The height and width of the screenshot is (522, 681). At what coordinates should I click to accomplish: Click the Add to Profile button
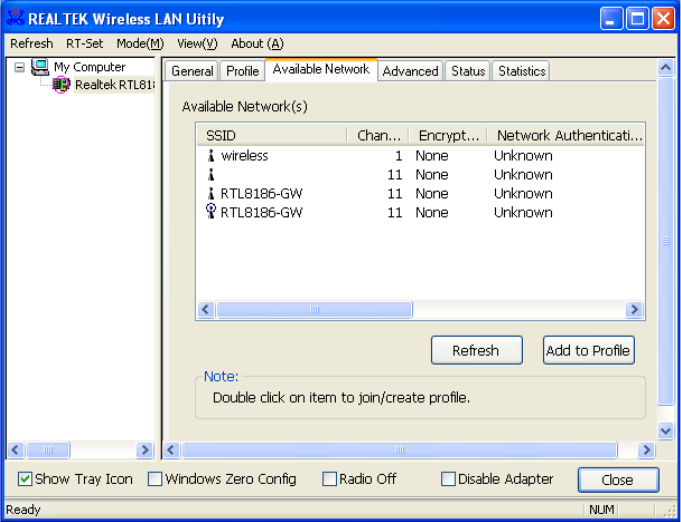588,350
